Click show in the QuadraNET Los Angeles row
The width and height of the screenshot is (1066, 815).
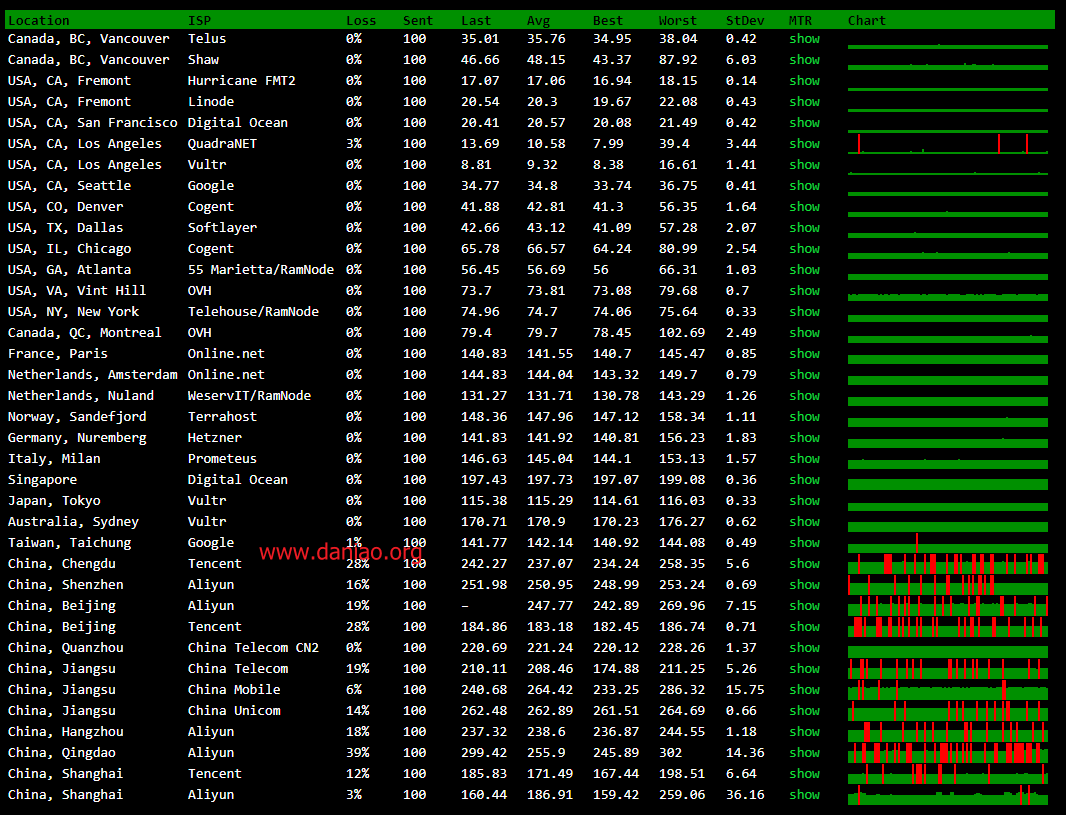coord(804,143)
